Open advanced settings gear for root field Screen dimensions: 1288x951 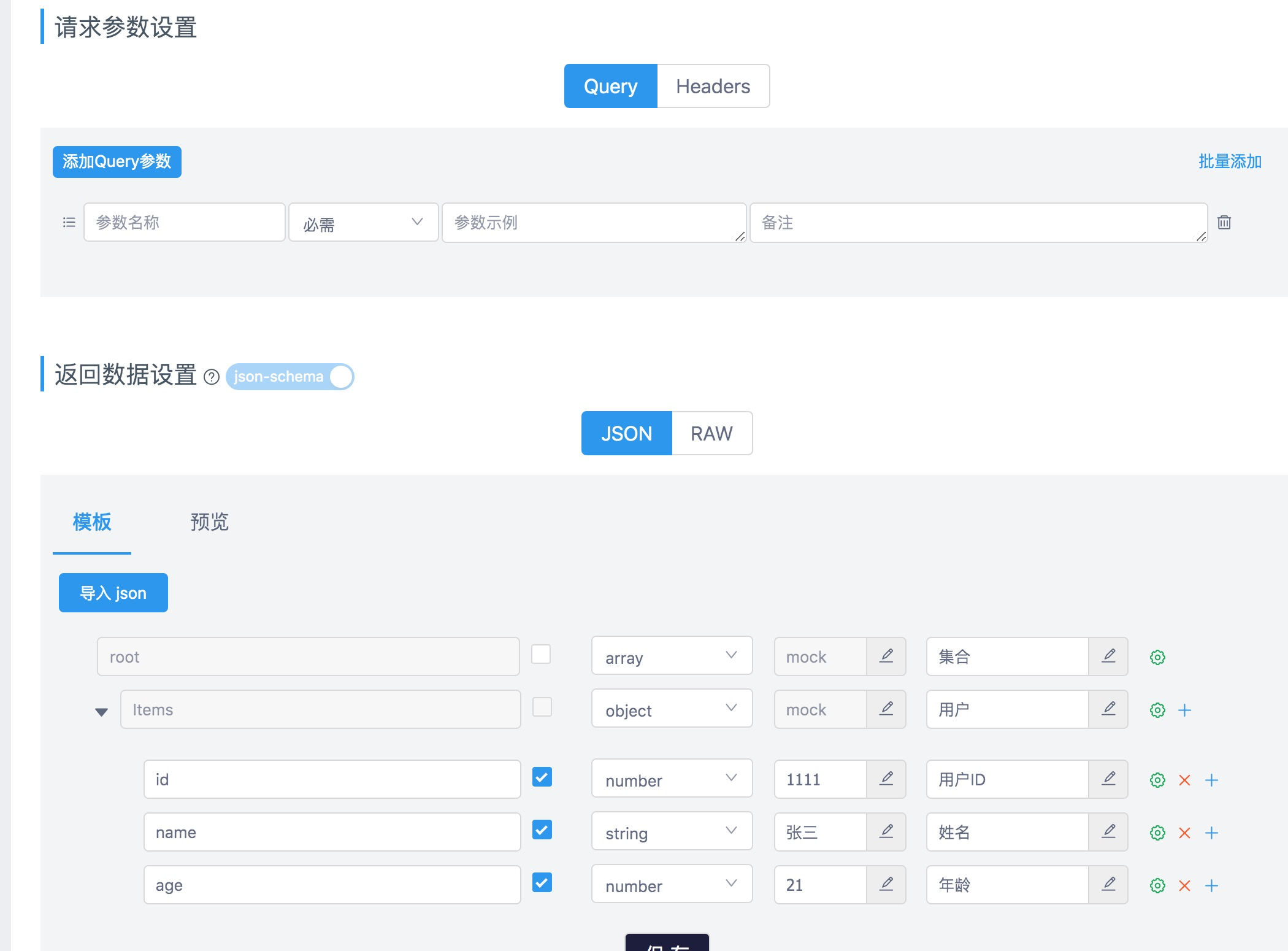[1157, 657]
